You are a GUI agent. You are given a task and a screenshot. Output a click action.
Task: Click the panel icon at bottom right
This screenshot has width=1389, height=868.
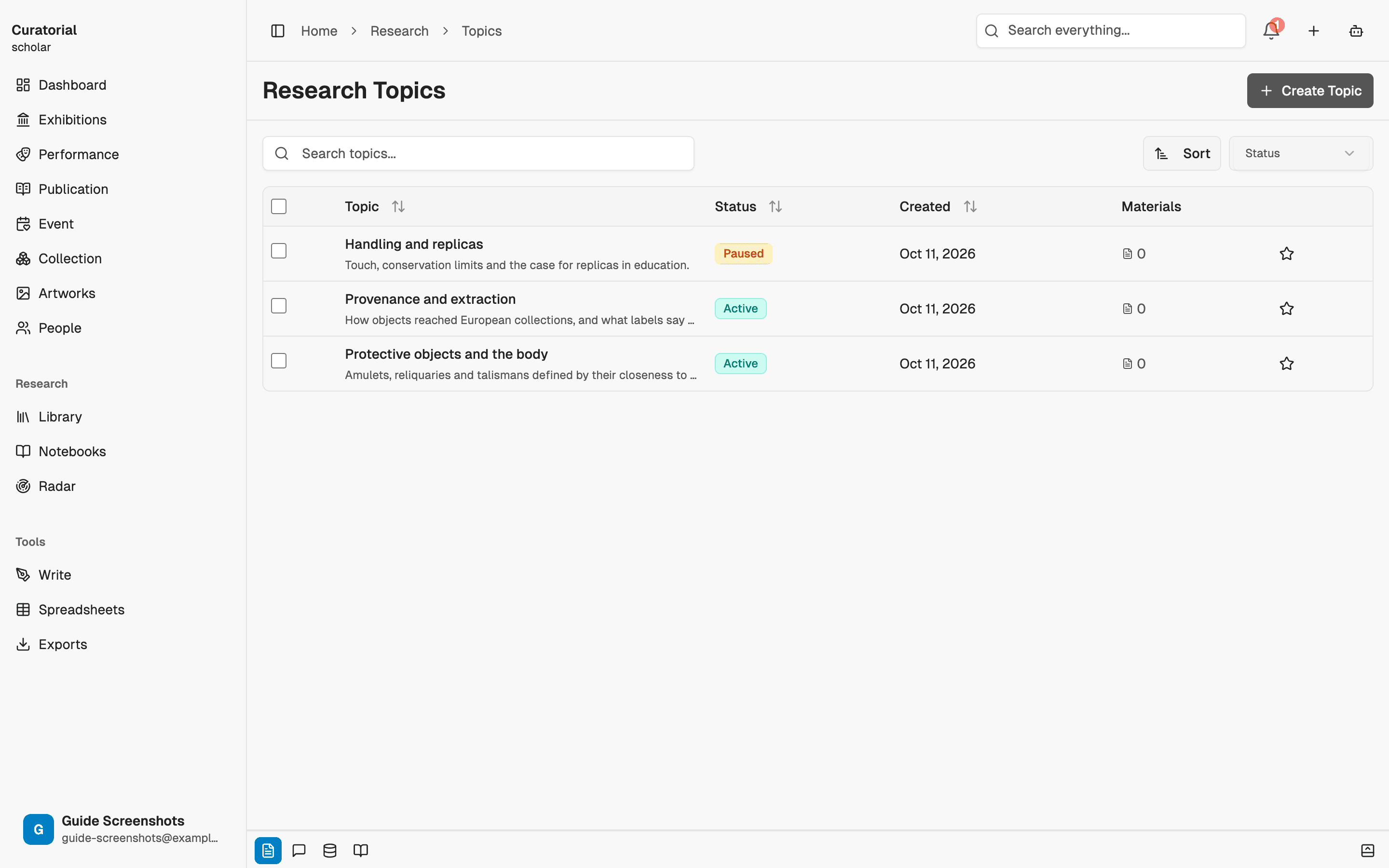[1367, 850]
